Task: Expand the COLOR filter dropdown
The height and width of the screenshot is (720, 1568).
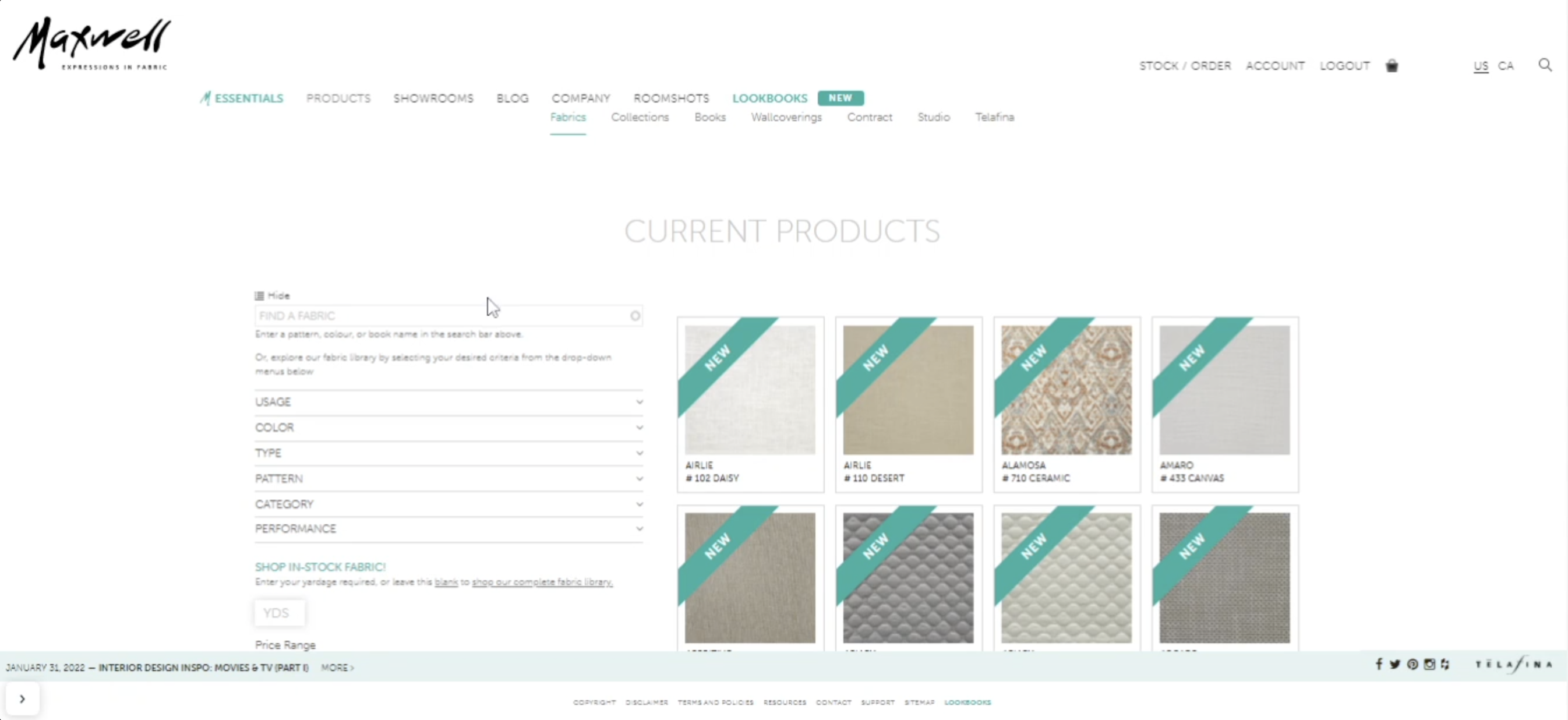Action: tap(448, 427)
